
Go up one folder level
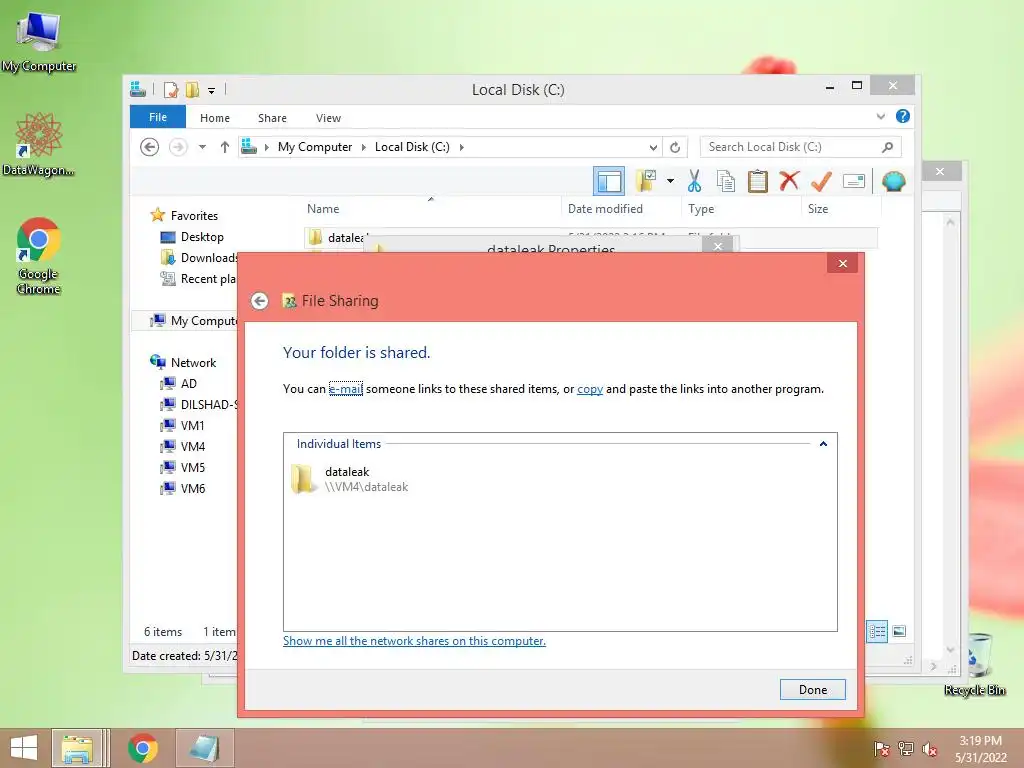tap(225, 147)
